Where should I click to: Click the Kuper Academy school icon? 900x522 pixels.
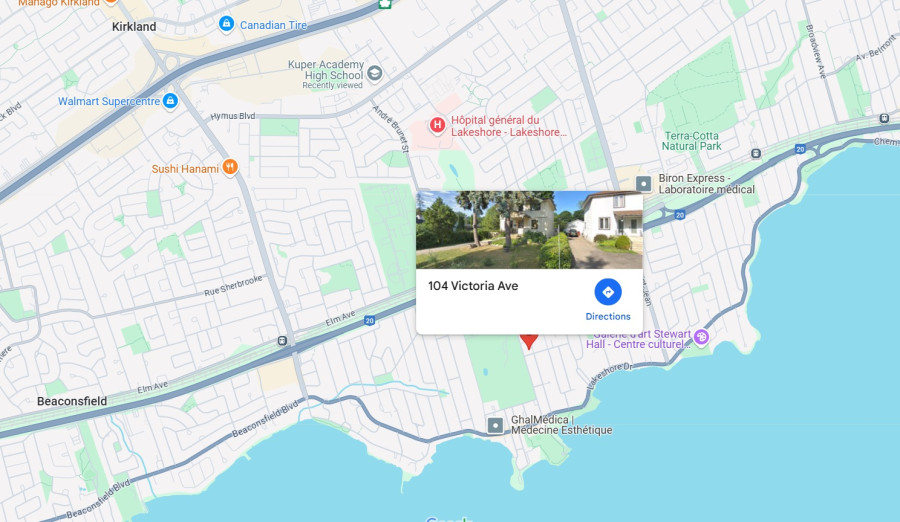click(x=375, y=74)
